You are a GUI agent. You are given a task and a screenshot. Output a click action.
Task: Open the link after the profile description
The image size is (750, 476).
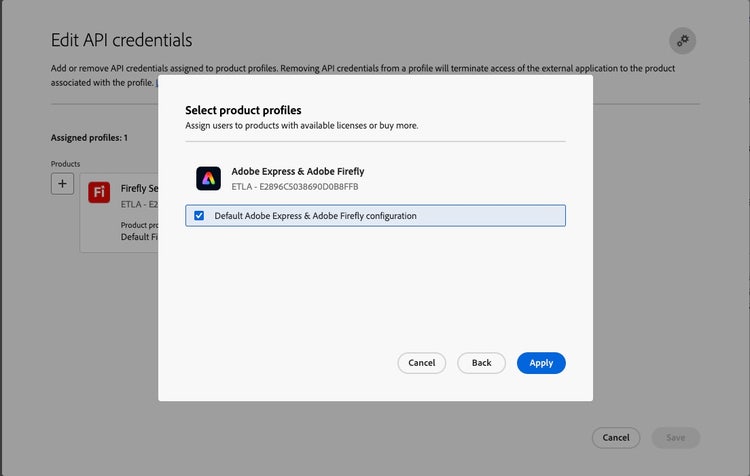coord(157,83)
